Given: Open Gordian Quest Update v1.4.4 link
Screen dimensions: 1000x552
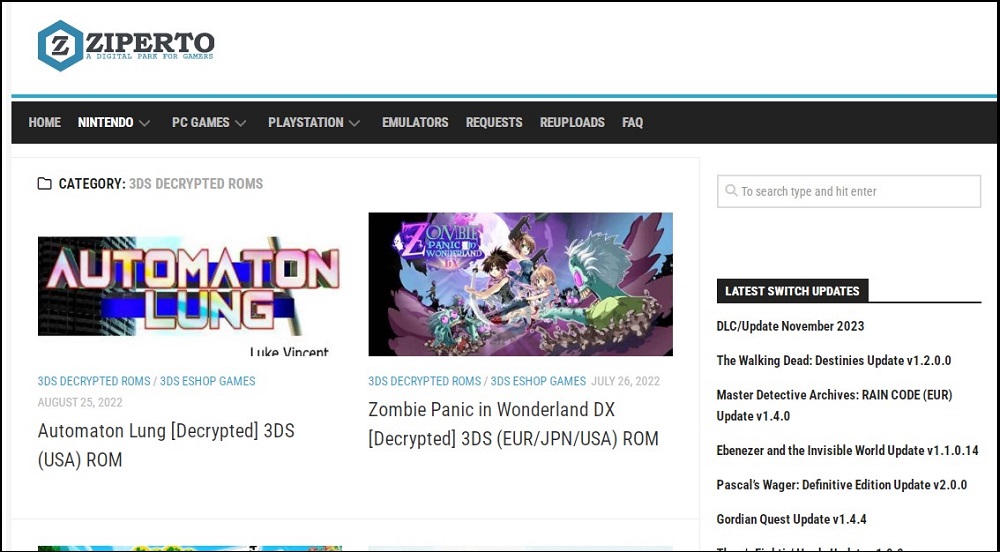Looking at the screenshot, I should (x=791, y=519).
